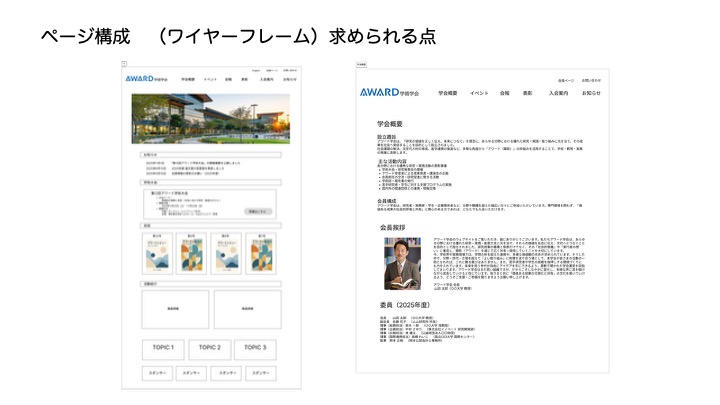Click the conference title in the bordered conference box

(x=169, y=193)
